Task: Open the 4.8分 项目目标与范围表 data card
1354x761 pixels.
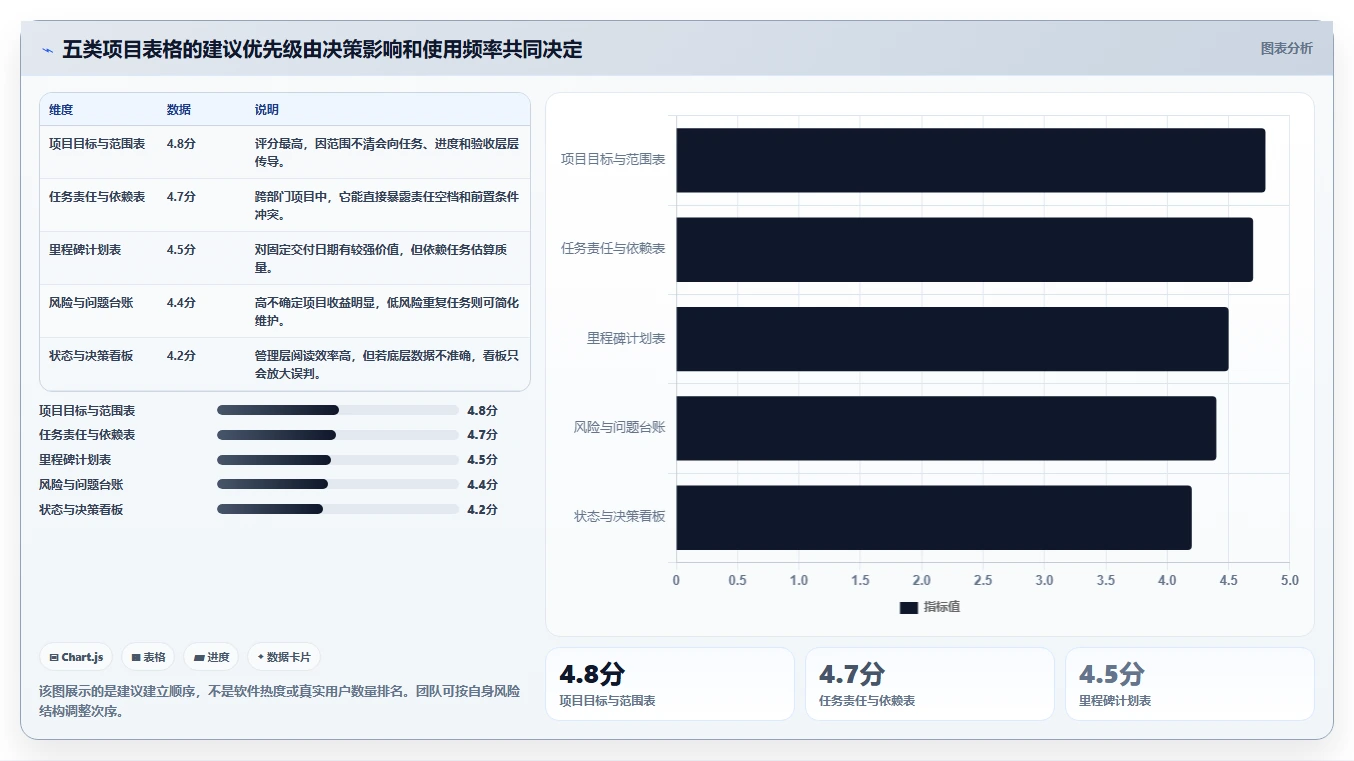Action: [670, 684]
